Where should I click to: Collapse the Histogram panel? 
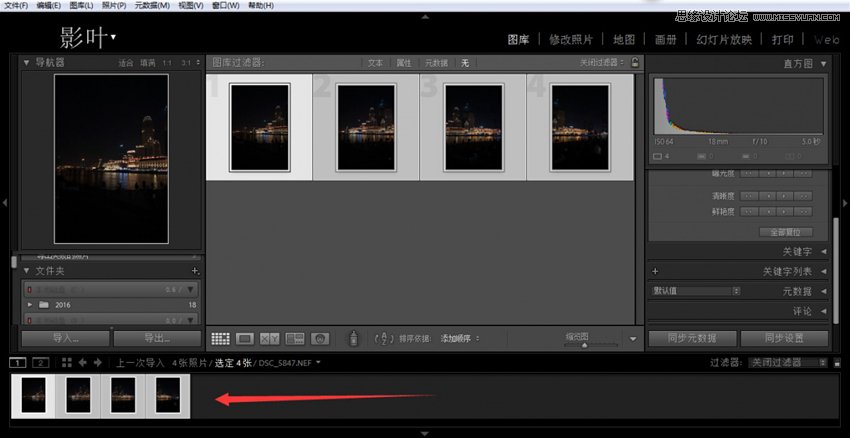click(824, 63)
